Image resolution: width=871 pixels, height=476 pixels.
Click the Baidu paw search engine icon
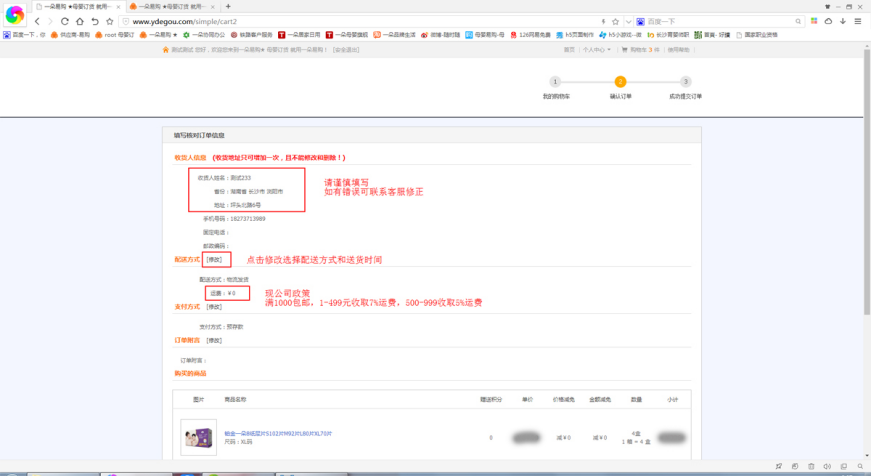640,22
